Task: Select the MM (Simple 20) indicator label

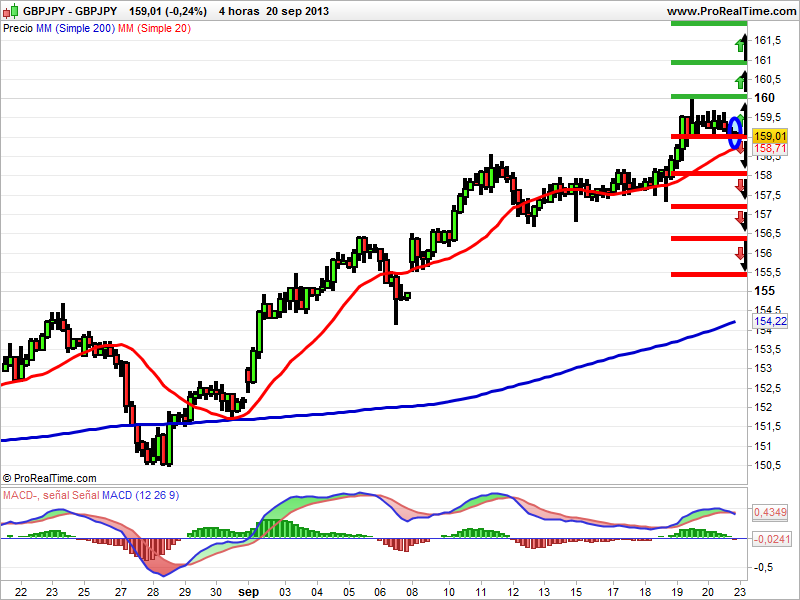Action: click(155, 29)
